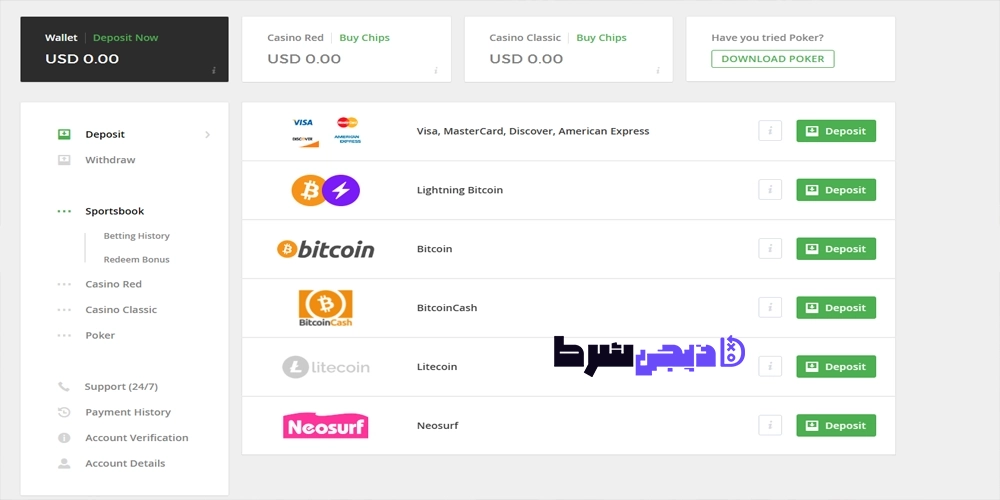The image size is (1000, 500).
Task: Click the Support (24/7) phone icon
Action: pos(64,386)
